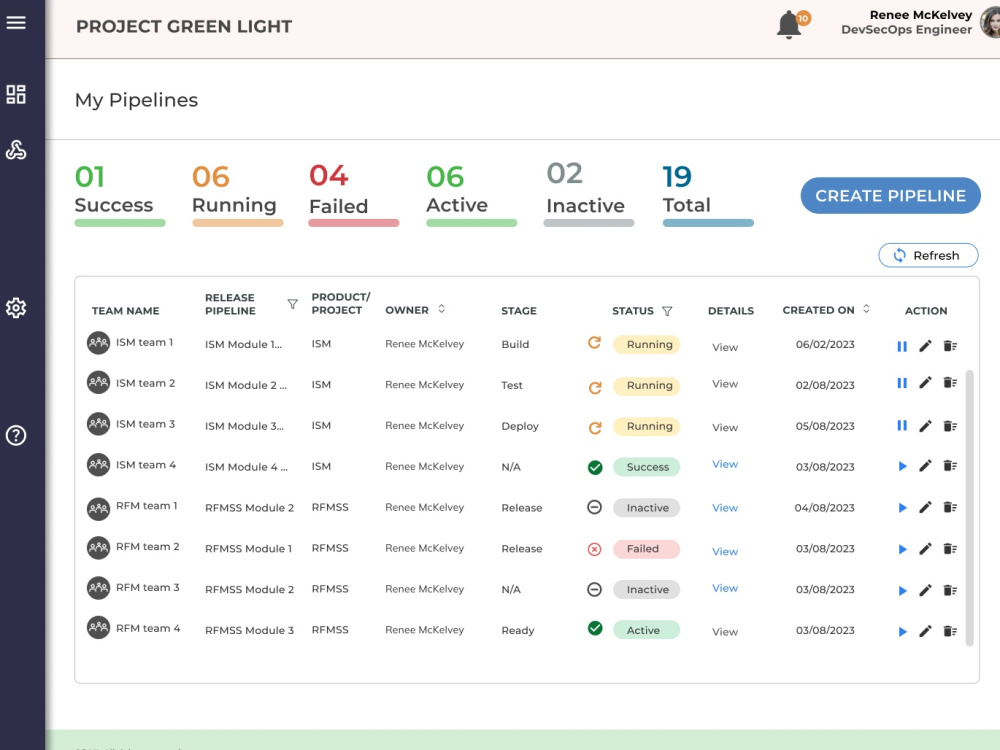Image resolution: width=1000 pixels, height=750 pixels.
Task: Sort the Created On column
Action: point(866,309)
